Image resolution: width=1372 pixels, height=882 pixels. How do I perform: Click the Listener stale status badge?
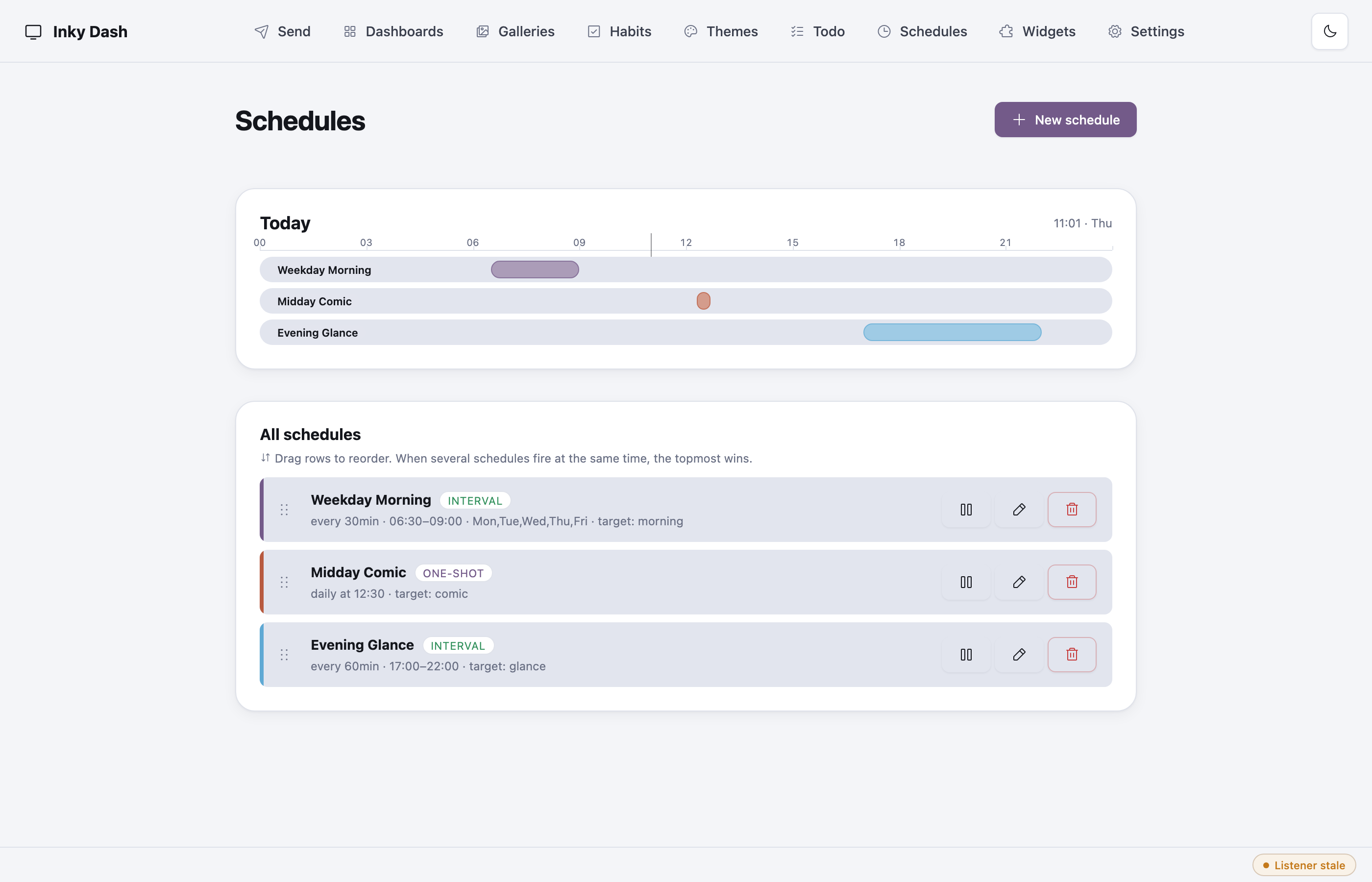[x=1304, y=865]
